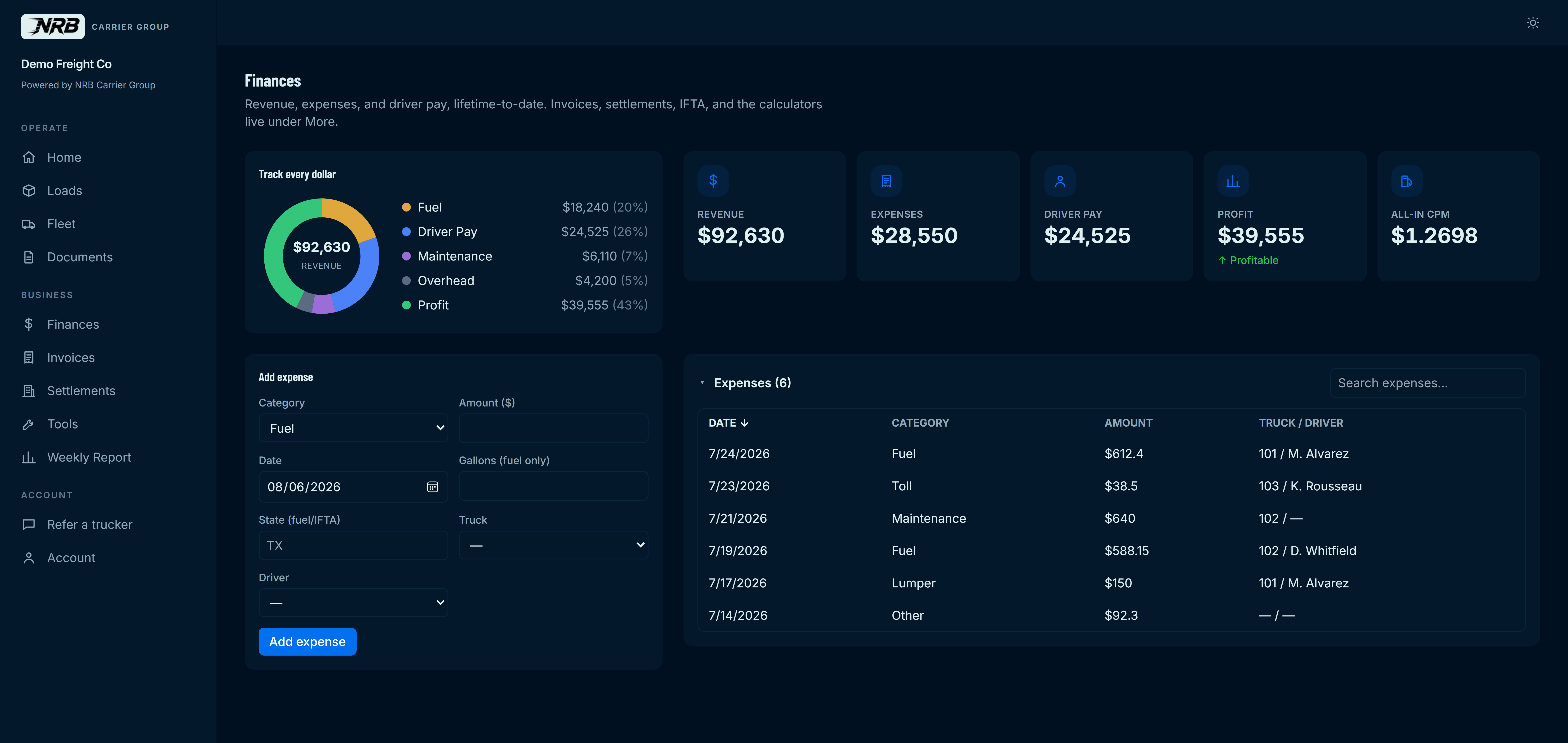Click the Demo Freight Co company name
The height and width of the screenshot is (743, 1568).
coord(66,64)
